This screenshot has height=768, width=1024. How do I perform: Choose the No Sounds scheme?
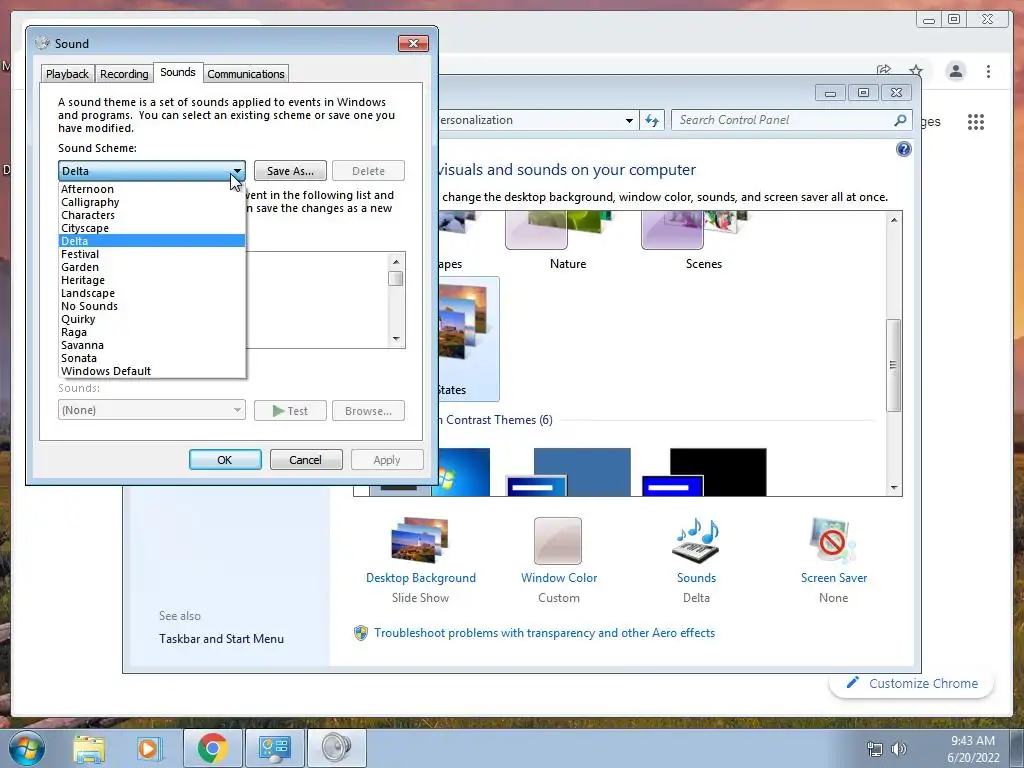point(152,306)
